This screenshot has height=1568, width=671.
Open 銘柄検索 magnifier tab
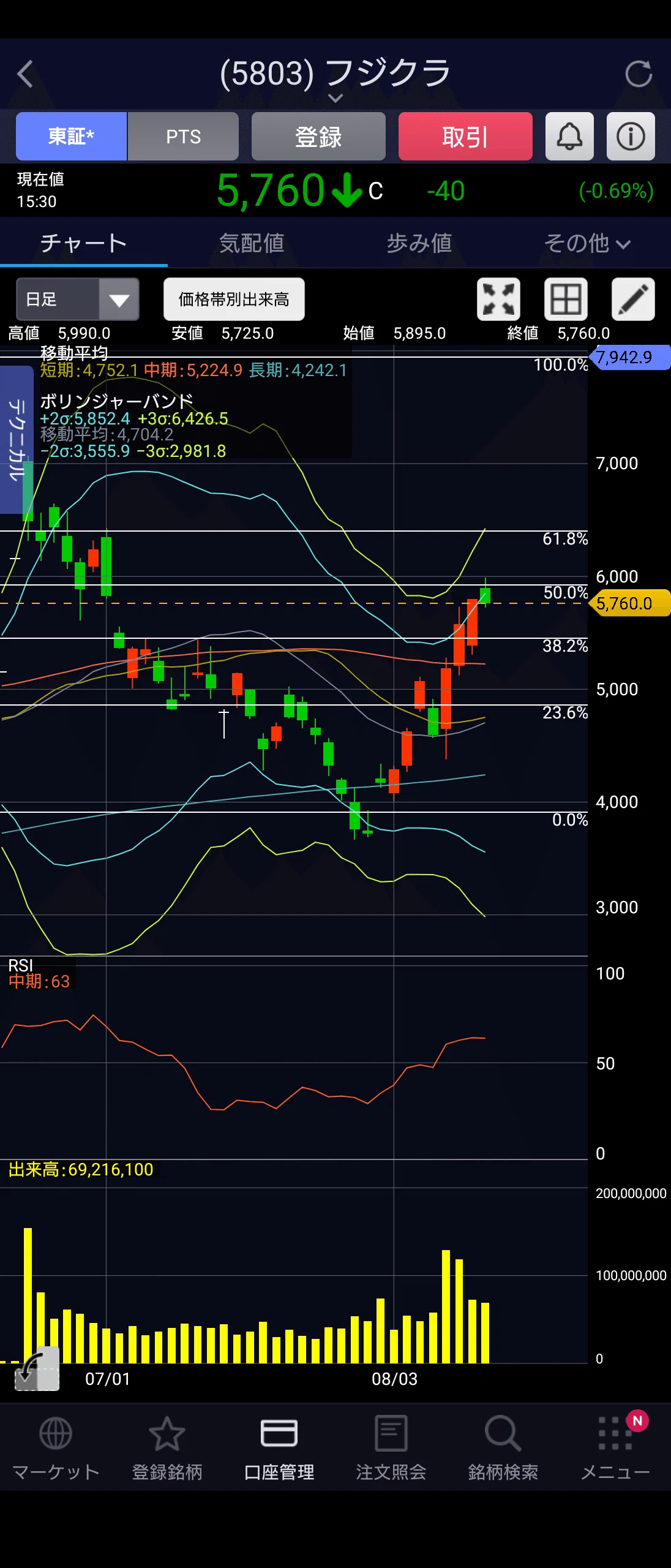click(x=503, y=1448)
